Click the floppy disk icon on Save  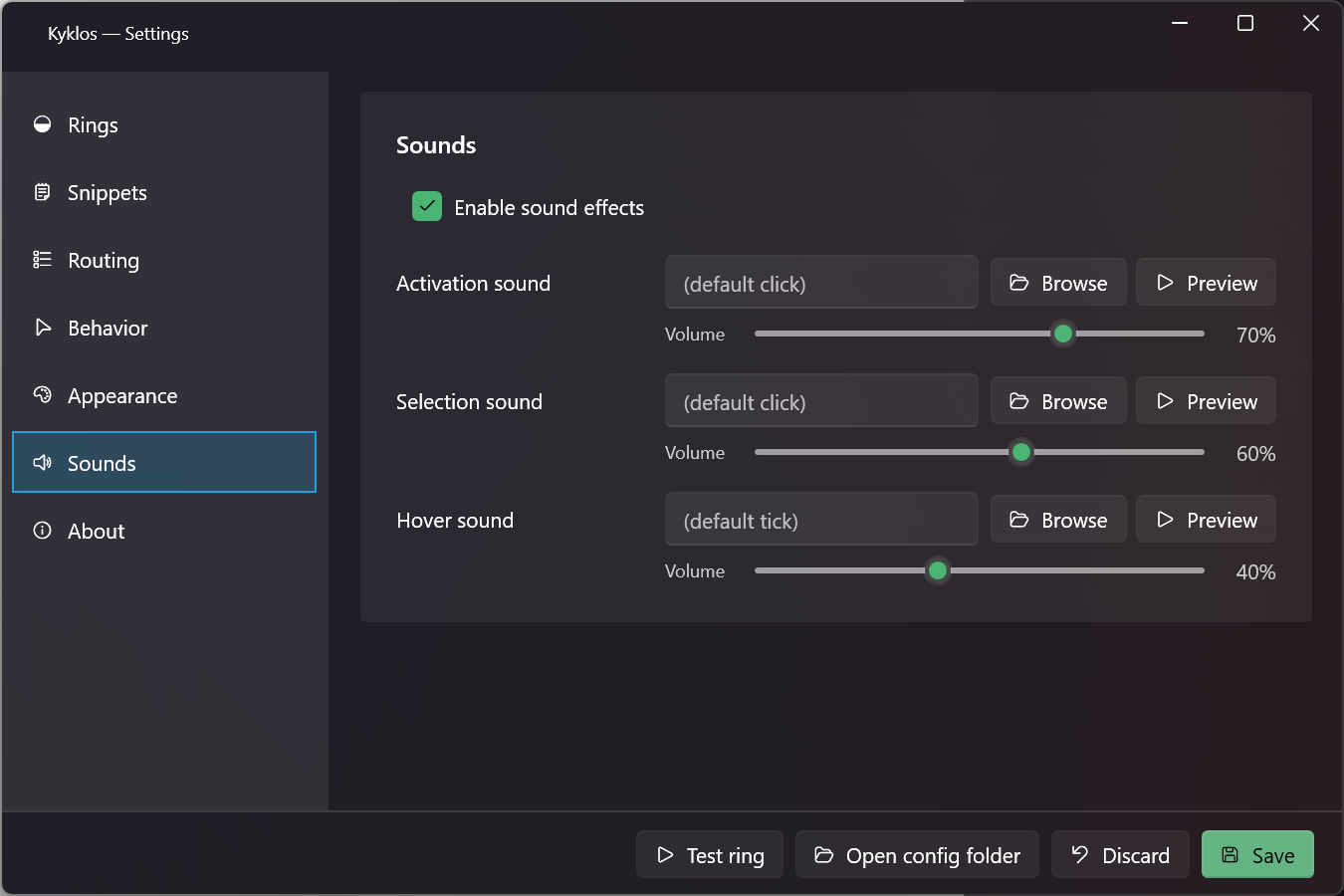[1231, 855]
